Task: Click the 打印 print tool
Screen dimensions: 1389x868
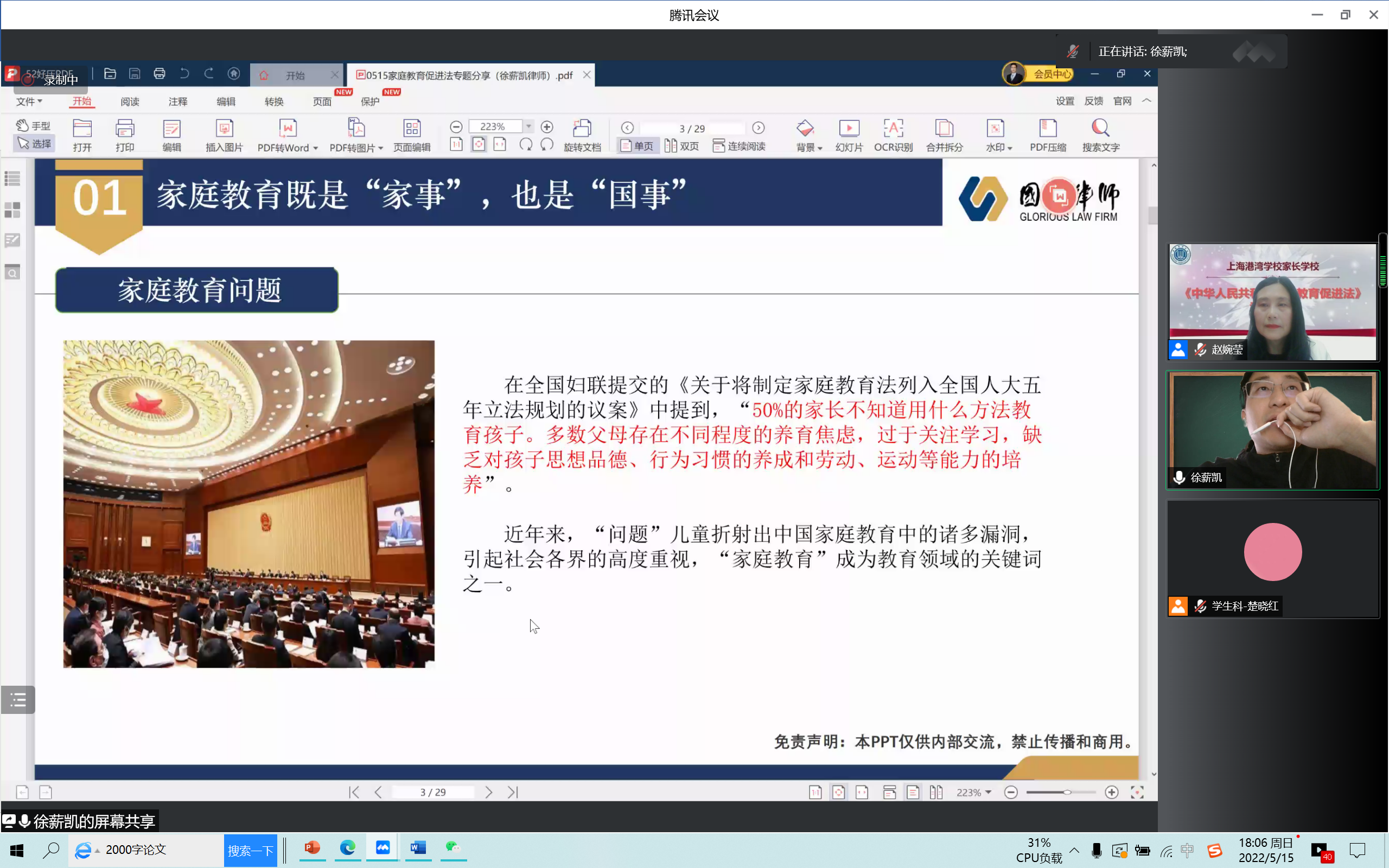Action: click(x=125, y=136)
